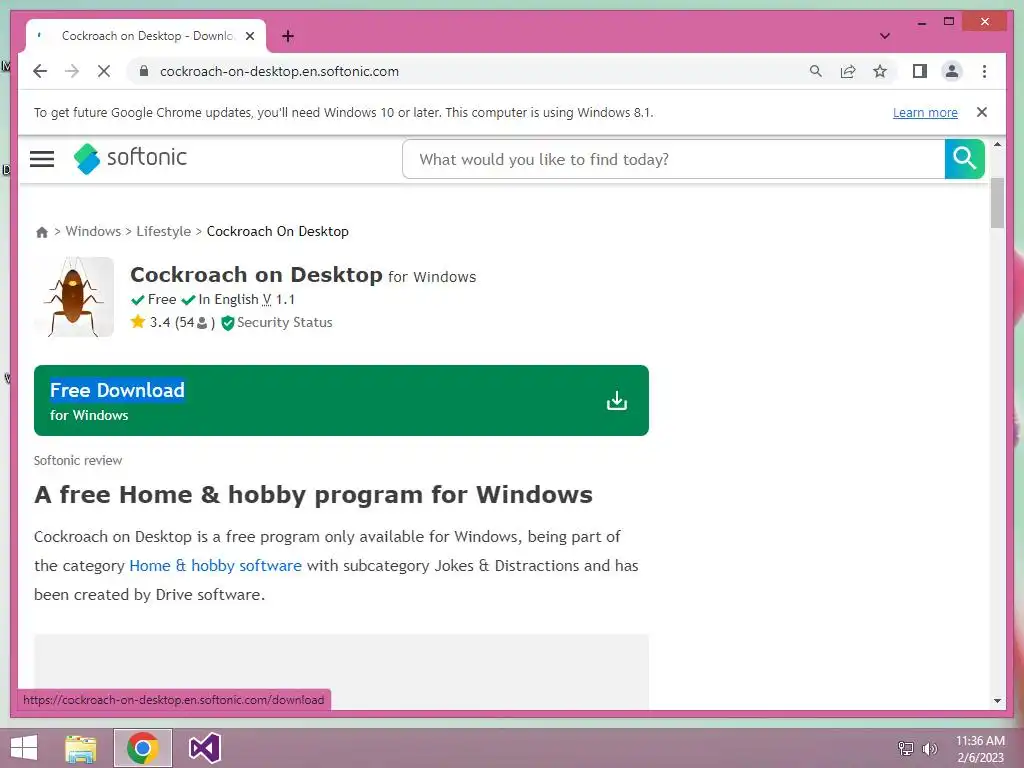Click the Softonic search field
This screenshot has width=1024, height=768.
673,159
